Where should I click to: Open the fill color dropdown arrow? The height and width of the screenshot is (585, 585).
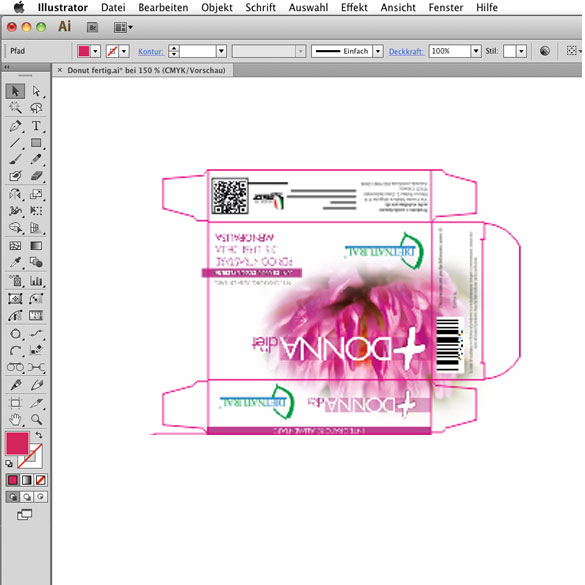[96, 51]
